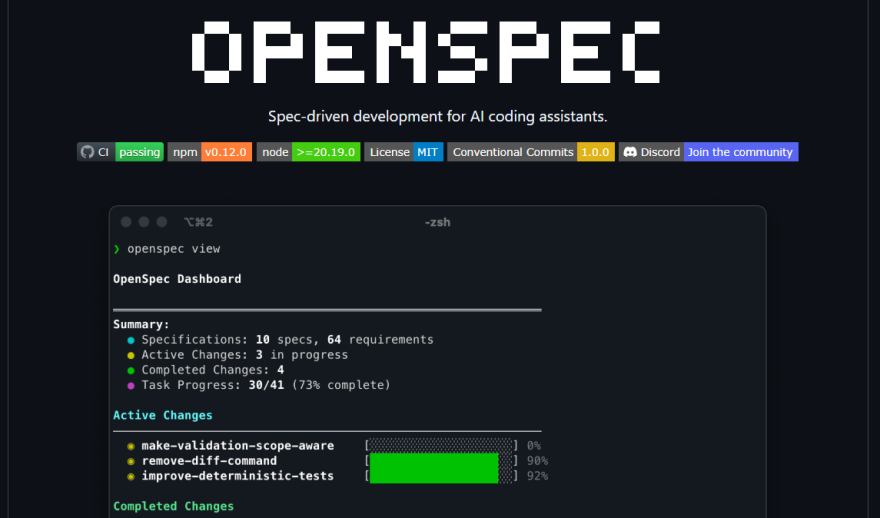Open the License MIT badge

point(404,152)
